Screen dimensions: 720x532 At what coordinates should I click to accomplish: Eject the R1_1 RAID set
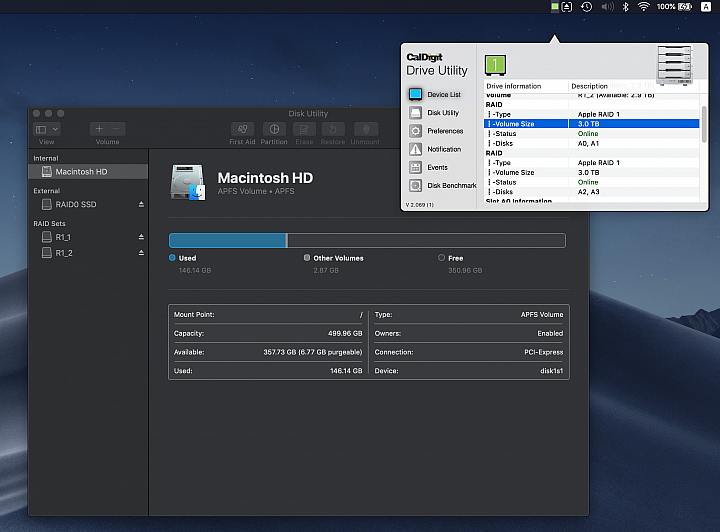[141, 237]
